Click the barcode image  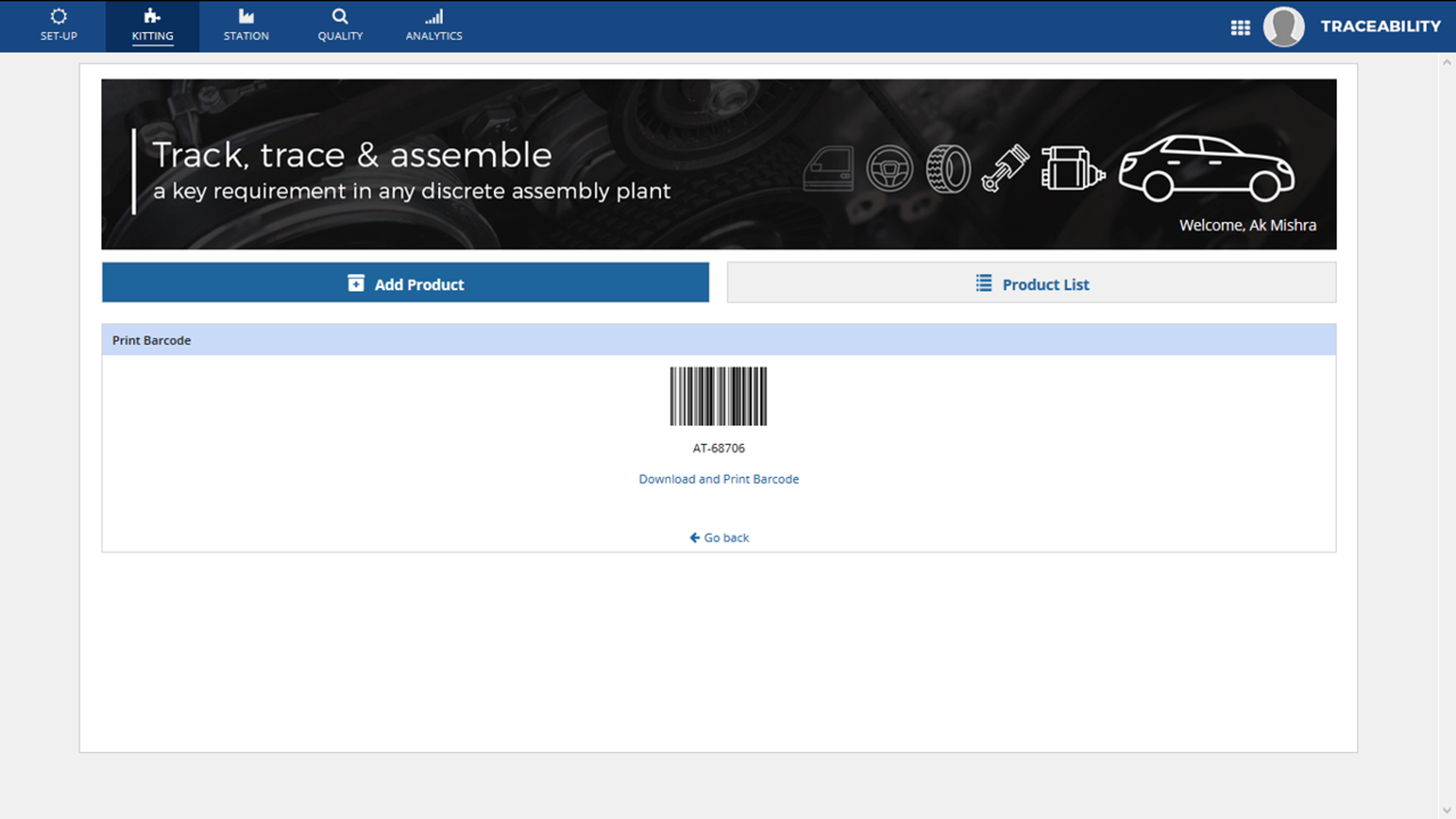point(719,396)
